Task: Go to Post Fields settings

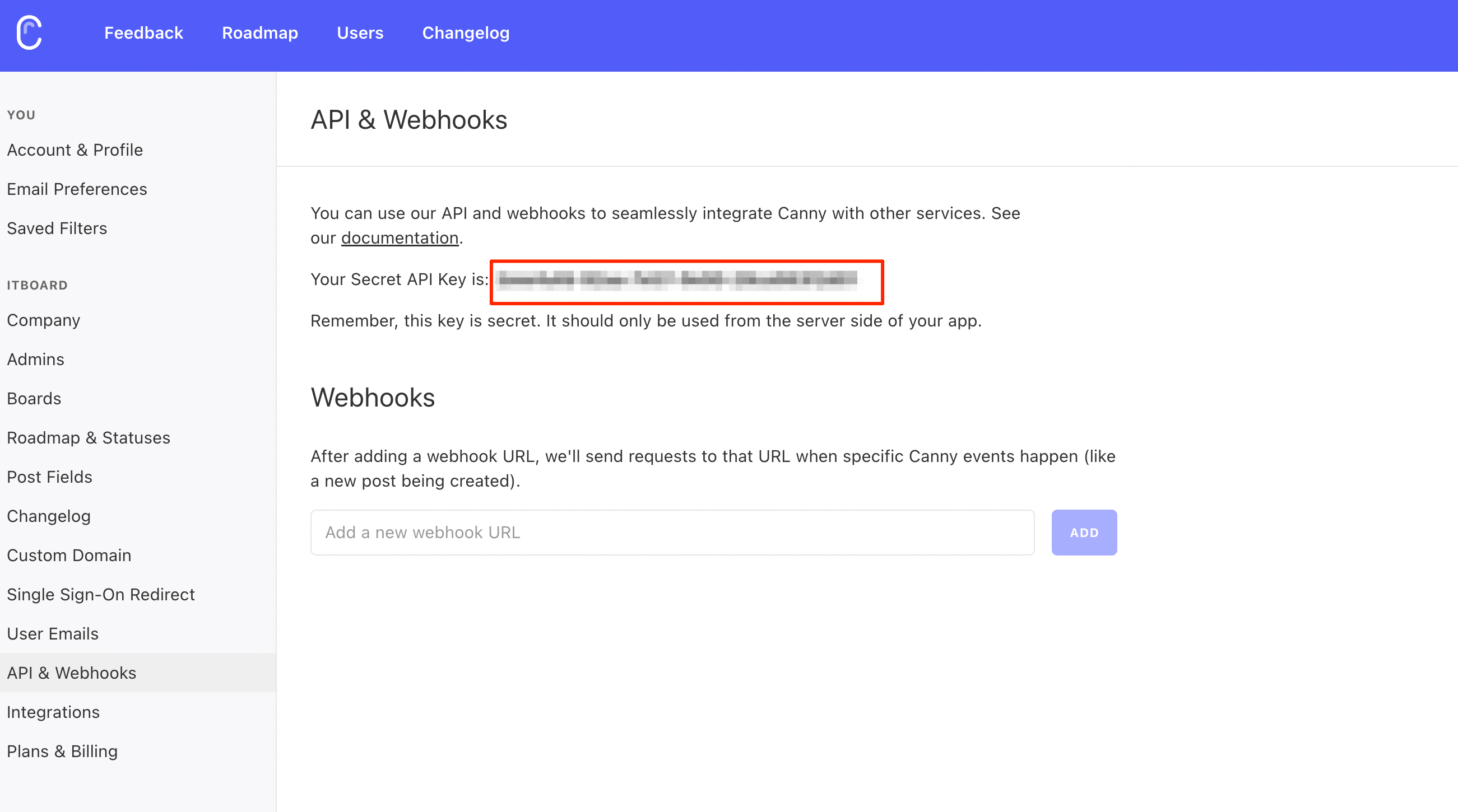Action: pos(49,477)
